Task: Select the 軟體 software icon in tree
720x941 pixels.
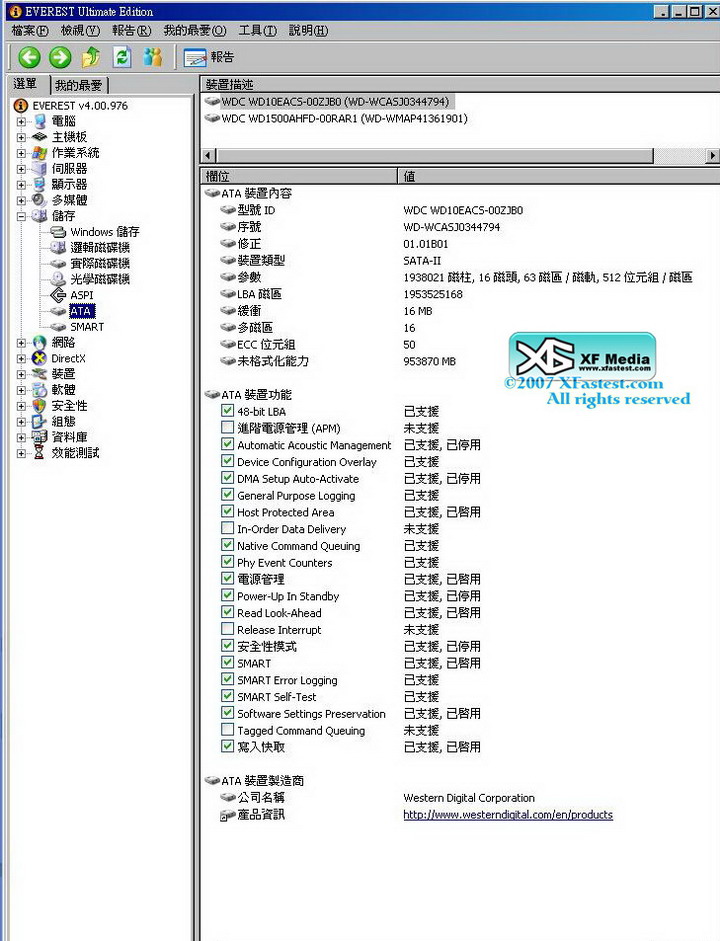Action: [40, 389]
